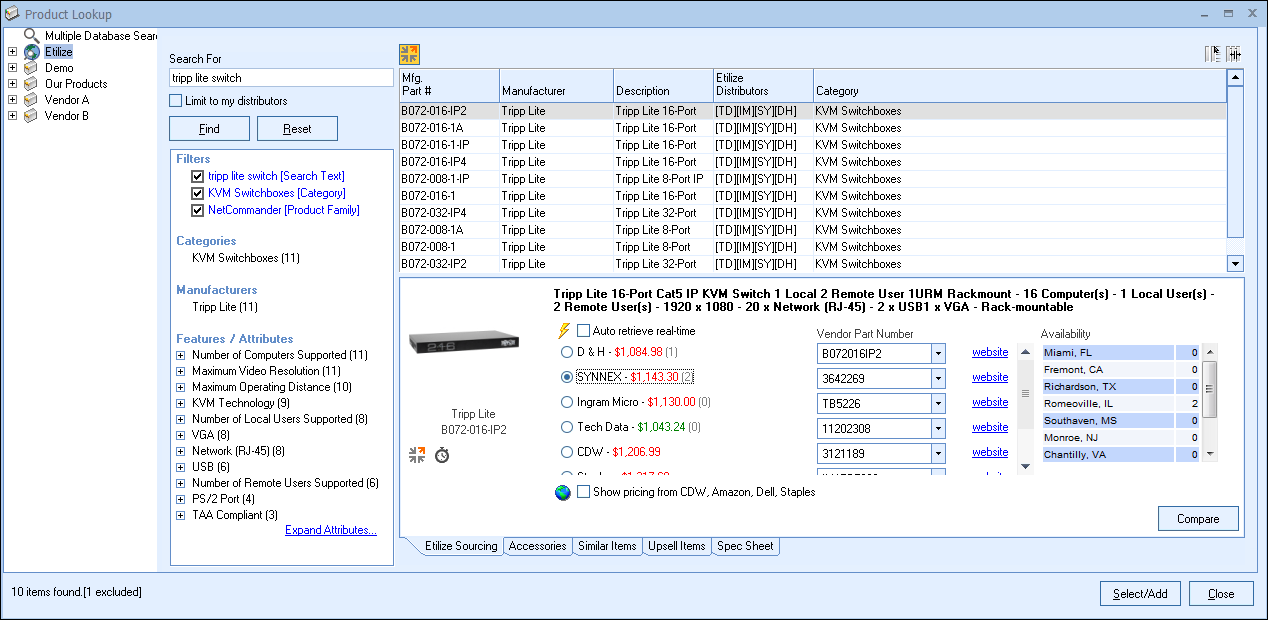Click the lightning bolt real-time pricing icon
Viewport: 1268px width, 620px height.
pyautogui.click(x=564, y=331)
